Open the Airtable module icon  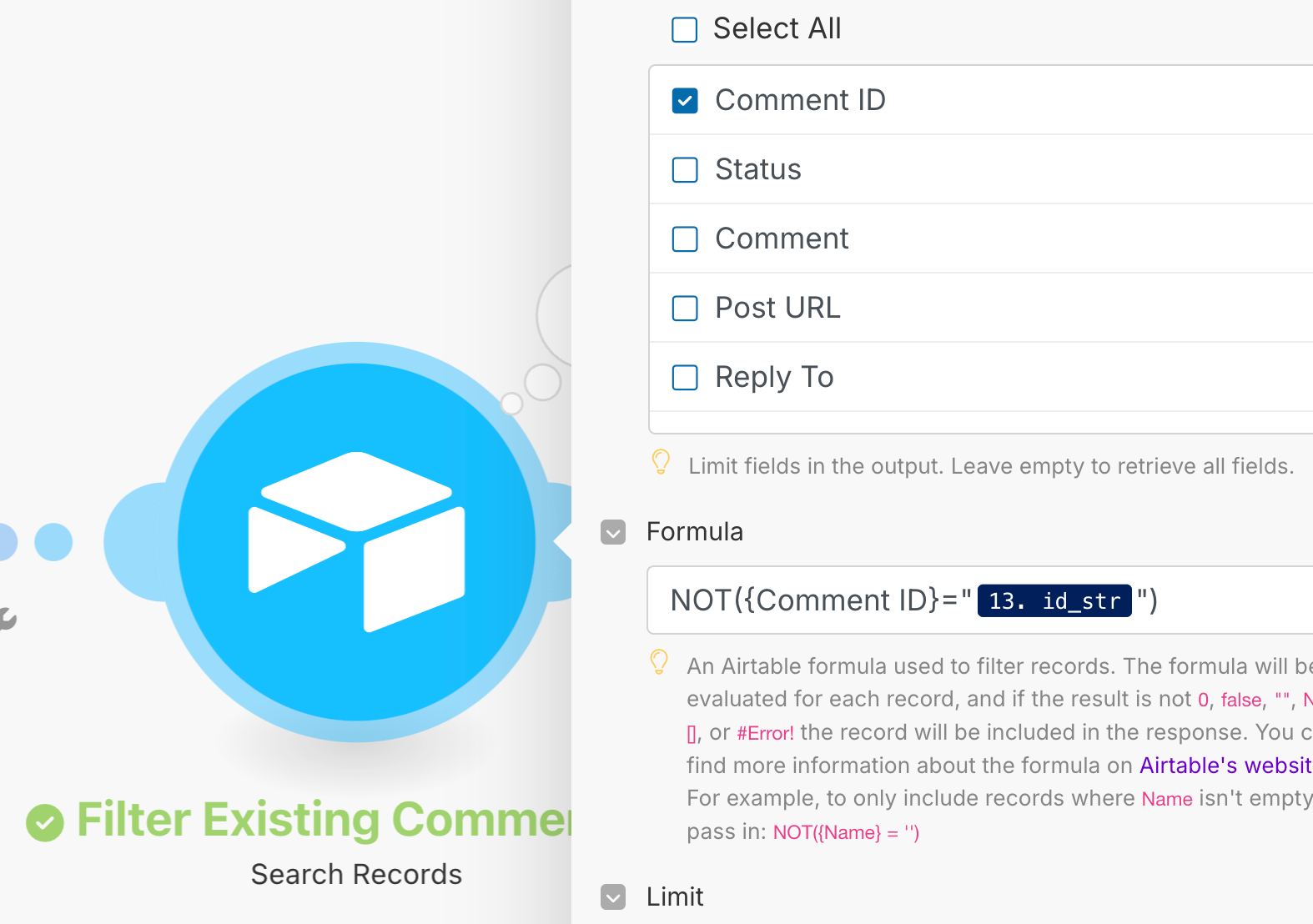click(x=356, y=542)
